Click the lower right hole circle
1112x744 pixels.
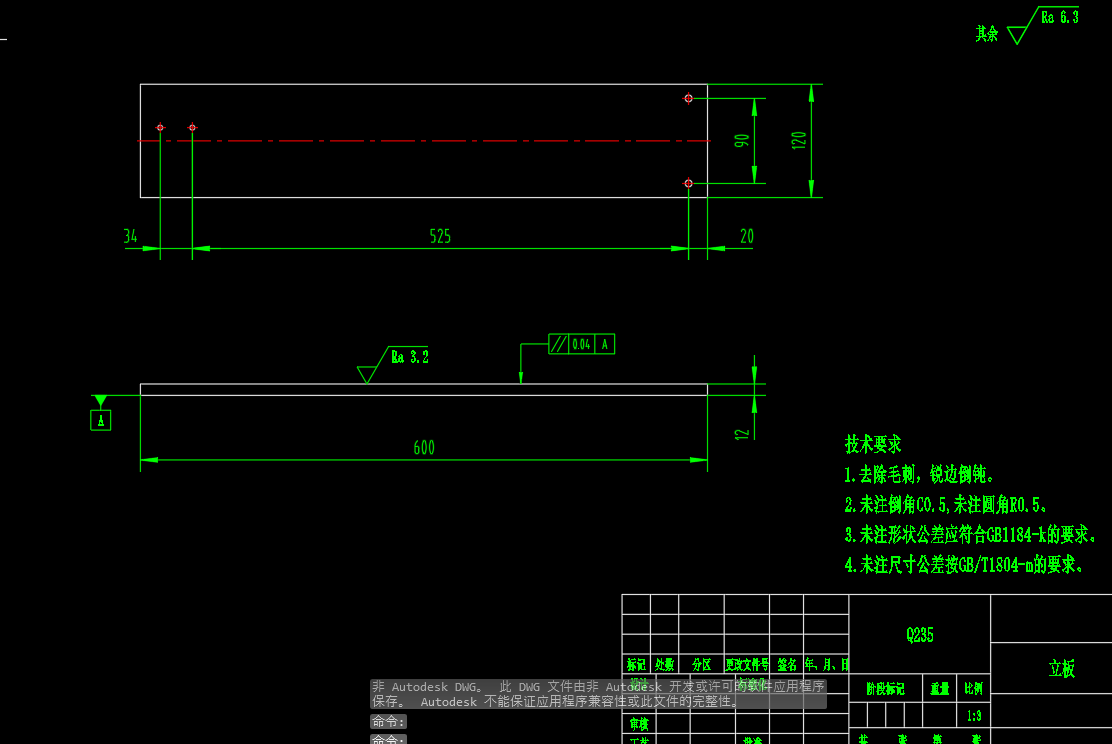point(688,183)
